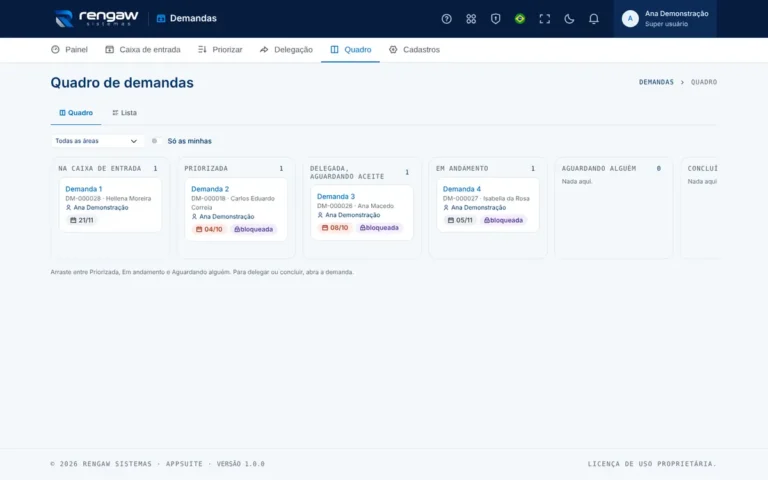768x480 pixels.
Task: Switch to Quadro view sub-tab
Action: tap(76, 113)
